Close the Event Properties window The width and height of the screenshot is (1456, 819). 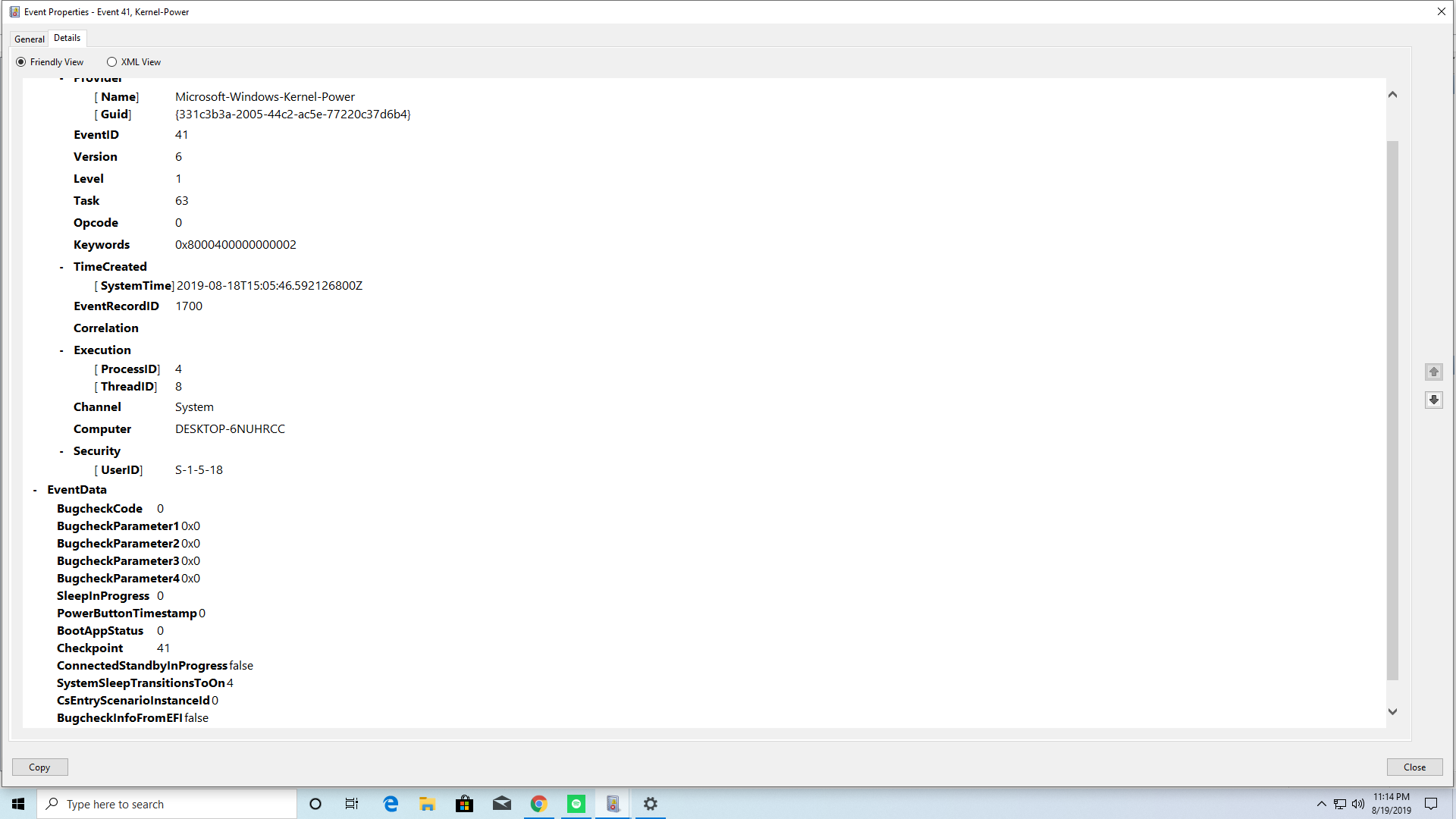(1441, 11)
